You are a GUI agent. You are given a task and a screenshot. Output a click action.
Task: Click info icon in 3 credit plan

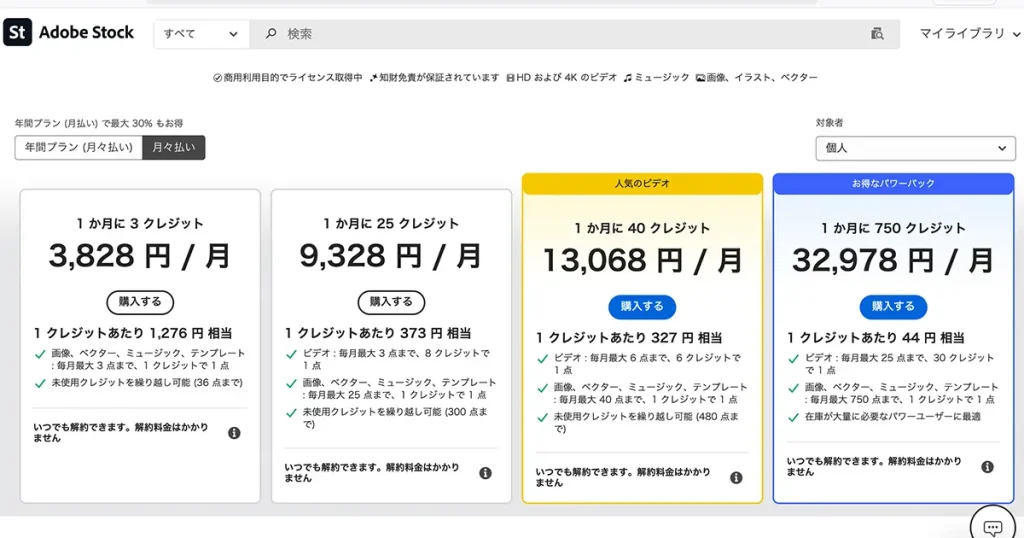coord(234,433)
